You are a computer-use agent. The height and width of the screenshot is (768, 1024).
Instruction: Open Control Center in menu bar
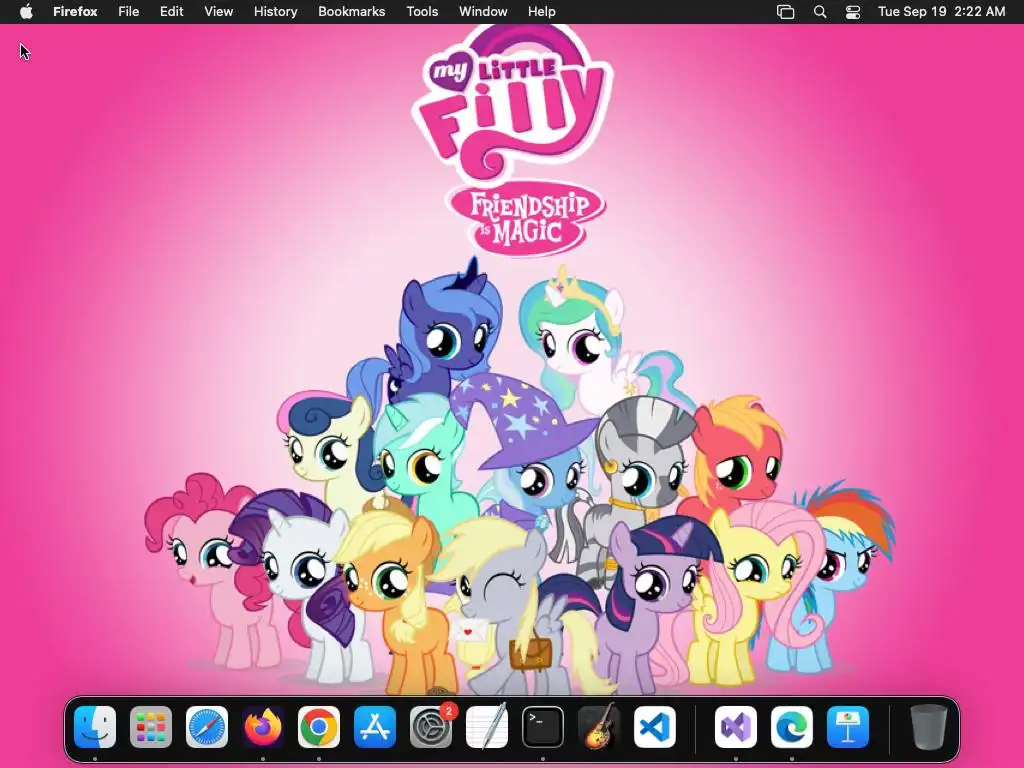click(853, 12)
